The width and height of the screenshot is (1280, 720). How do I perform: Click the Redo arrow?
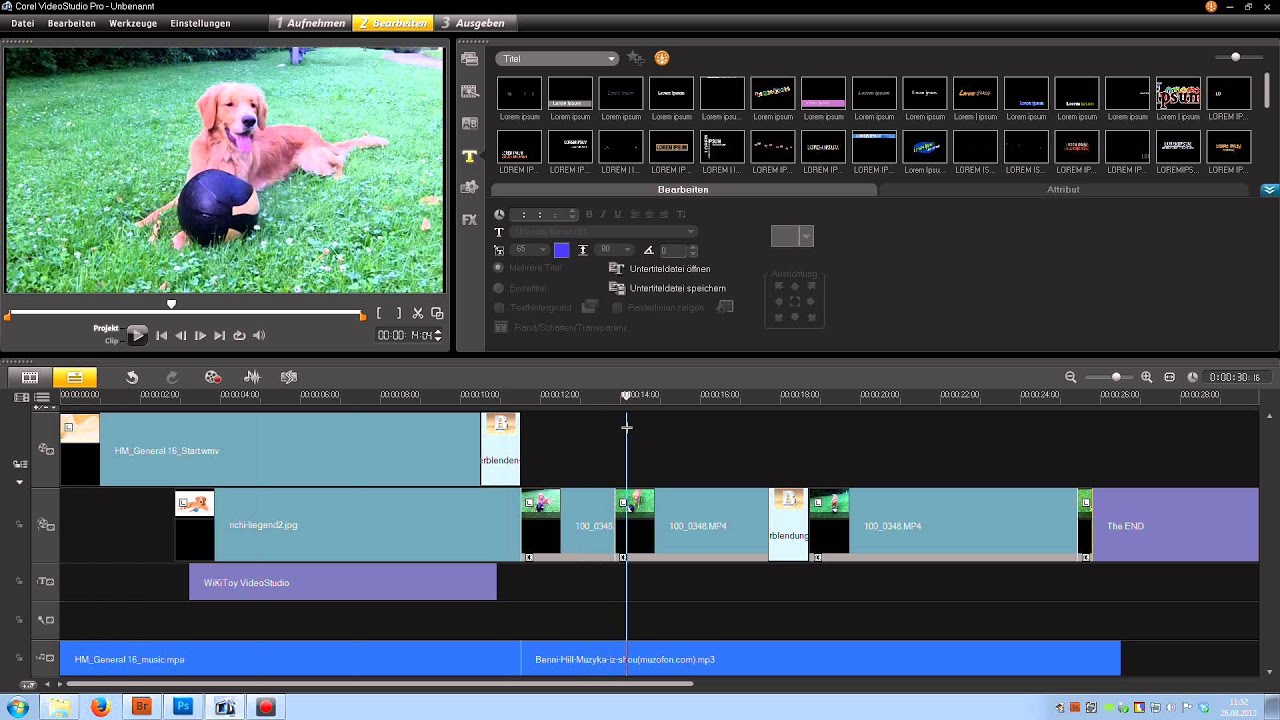pos(172,377)
